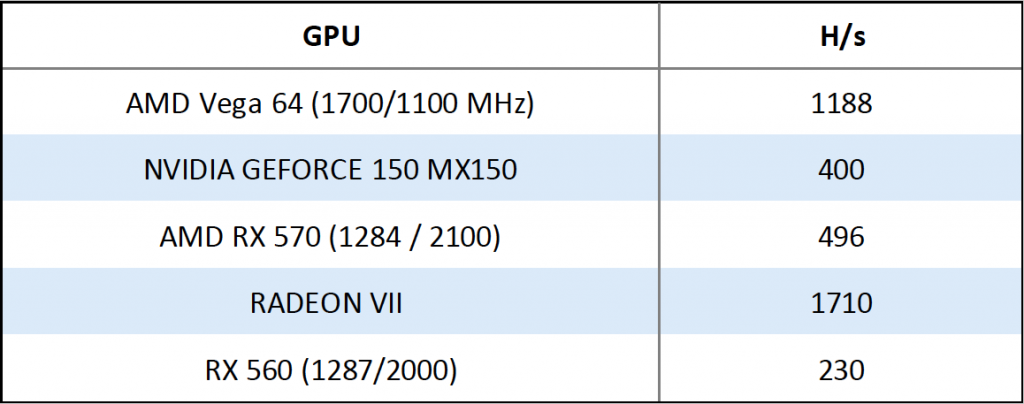Click the (1700/1100 MHz) clock text
The width and height of the screenshot is (1024, 404).
click(421, 104)
